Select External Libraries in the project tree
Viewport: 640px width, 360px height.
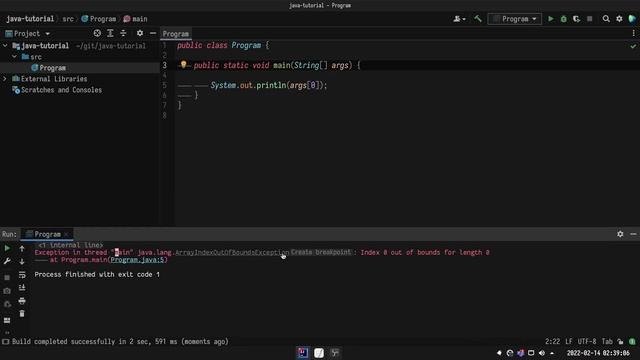point(54,79)
